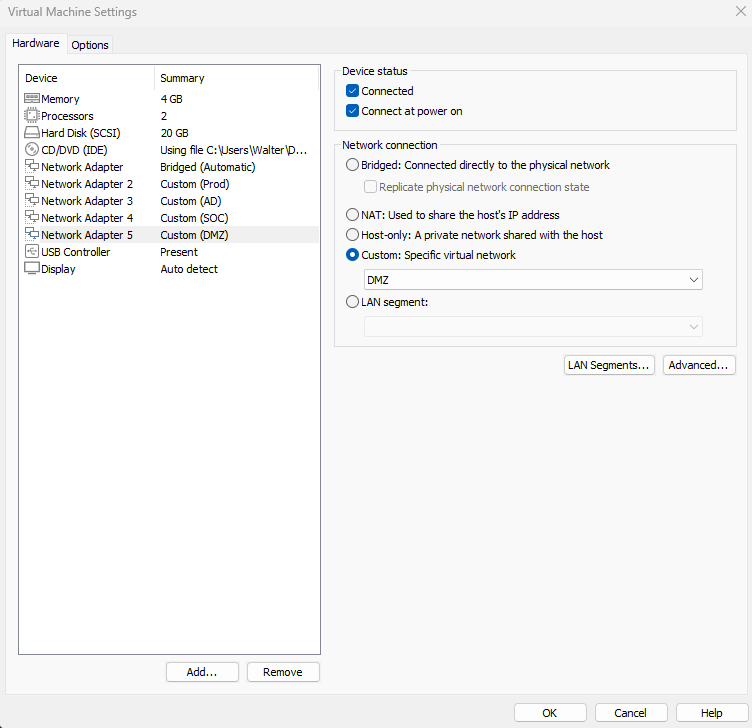Screen dimensions: 752x728
Task: Open LAN Segments dialog
Action: point(610,365)
